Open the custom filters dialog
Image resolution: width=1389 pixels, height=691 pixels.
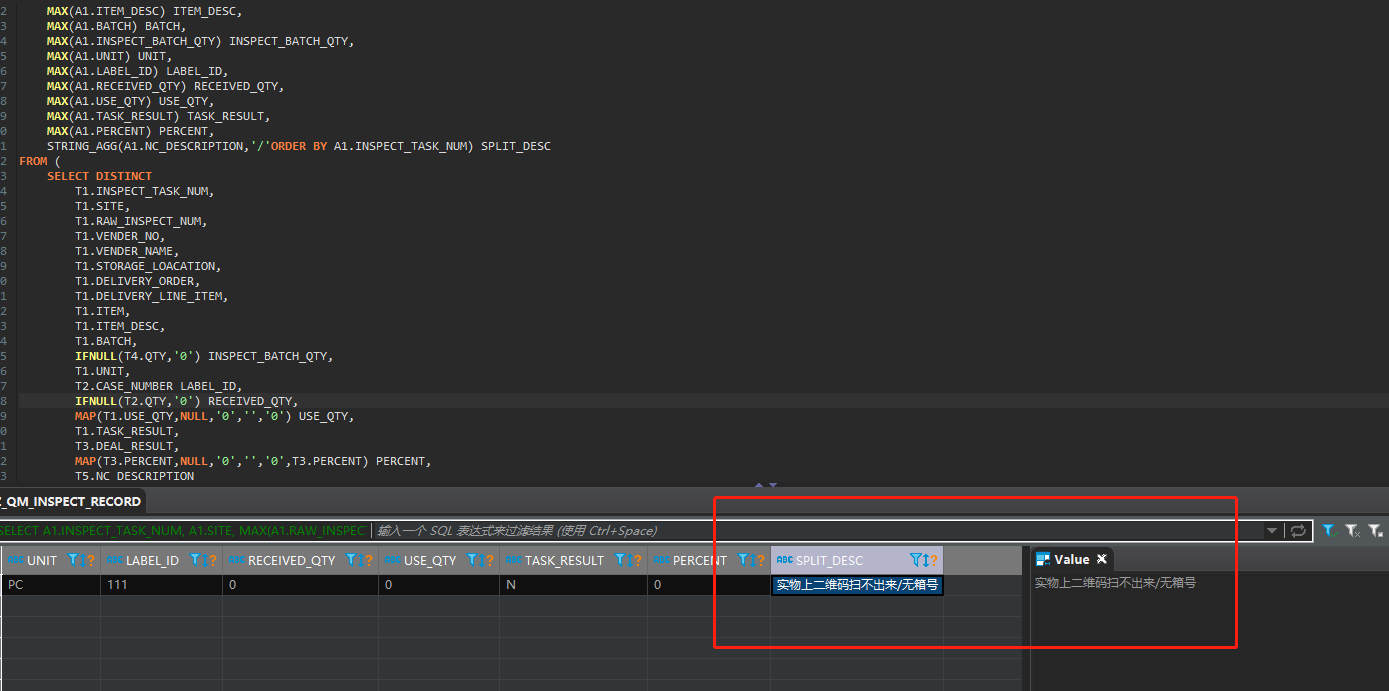tap(1375, 530)
